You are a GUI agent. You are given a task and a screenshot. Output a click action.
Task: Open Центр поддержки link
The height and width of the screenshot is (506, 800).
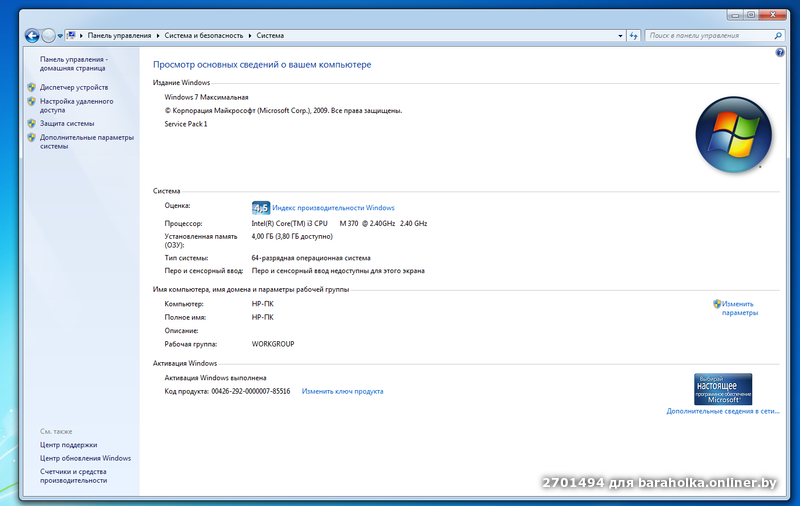pyautogui.click(x=68, y=445)
